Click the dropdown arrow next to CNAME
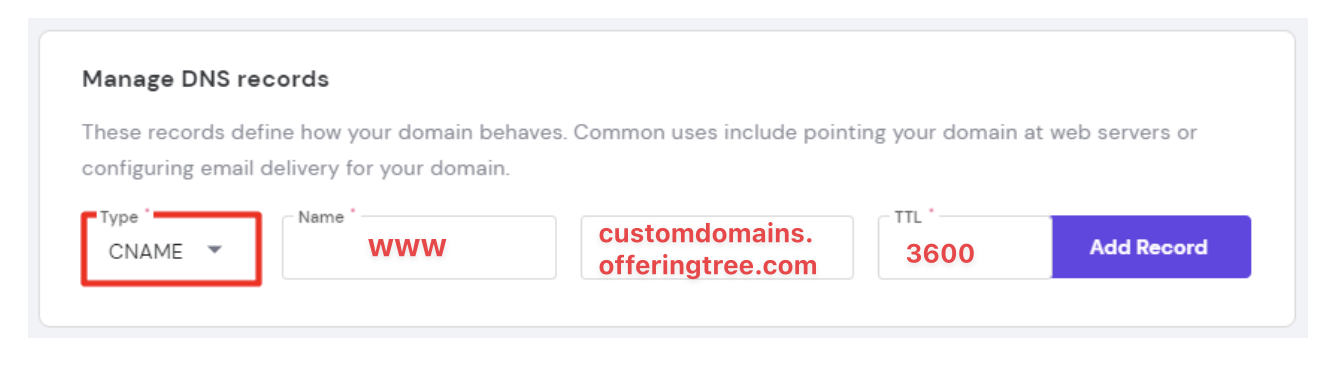This screenshot has width=1332, height=378. point(214,250)
